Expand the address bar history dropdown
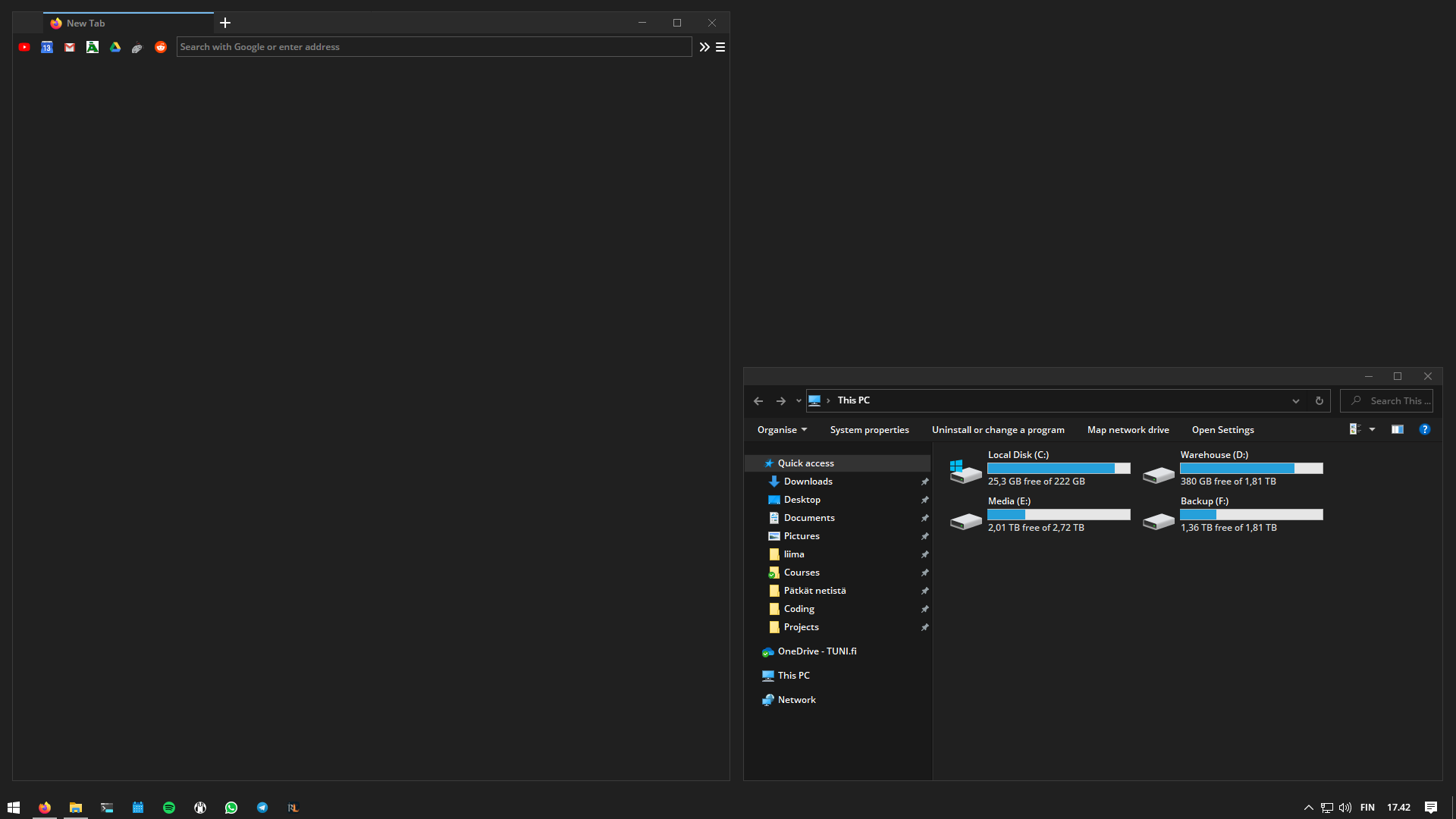 [1296, 401]
